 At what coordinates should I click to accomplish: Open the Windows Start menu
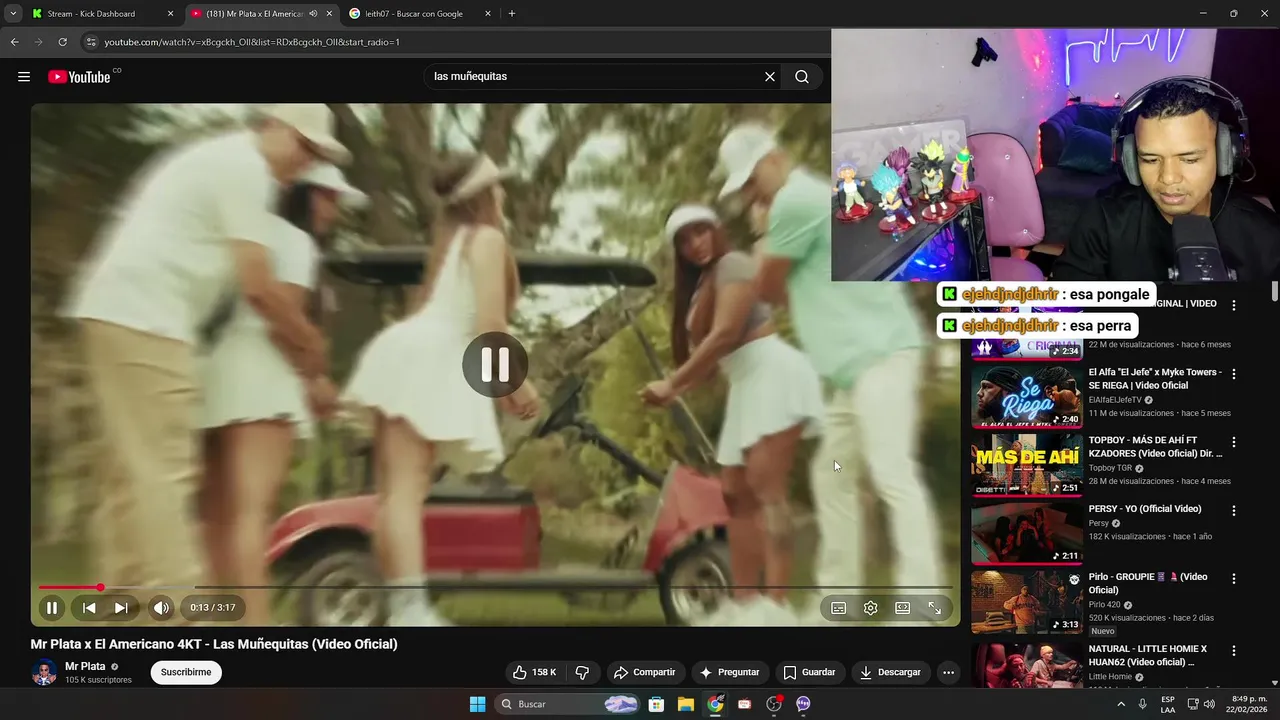(x=477, y=704)
